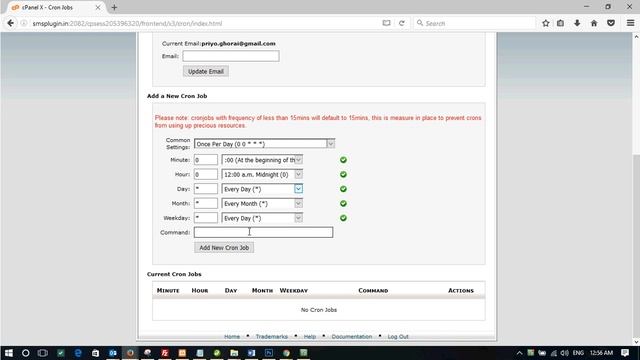Open the Home footer link
The height and width of the screenshot is (360, 640).
pos(232,336)
